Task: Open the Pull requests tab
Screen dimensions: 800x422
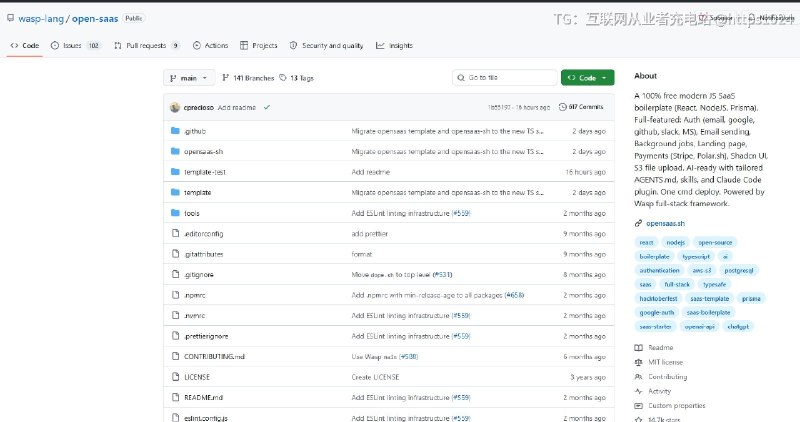Action: 146,45
